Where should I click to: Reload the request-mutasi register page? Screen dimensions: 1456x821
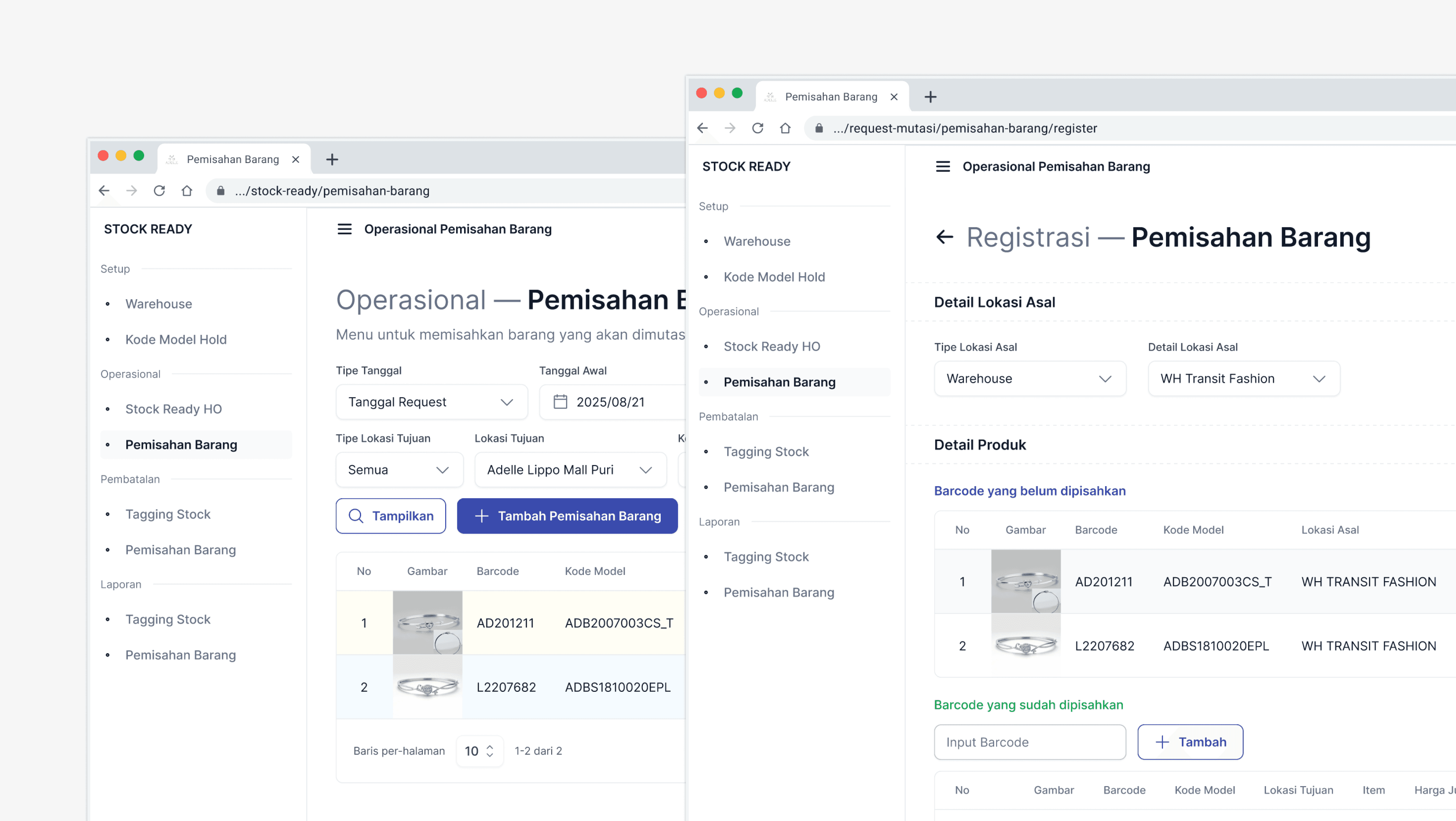757,128
